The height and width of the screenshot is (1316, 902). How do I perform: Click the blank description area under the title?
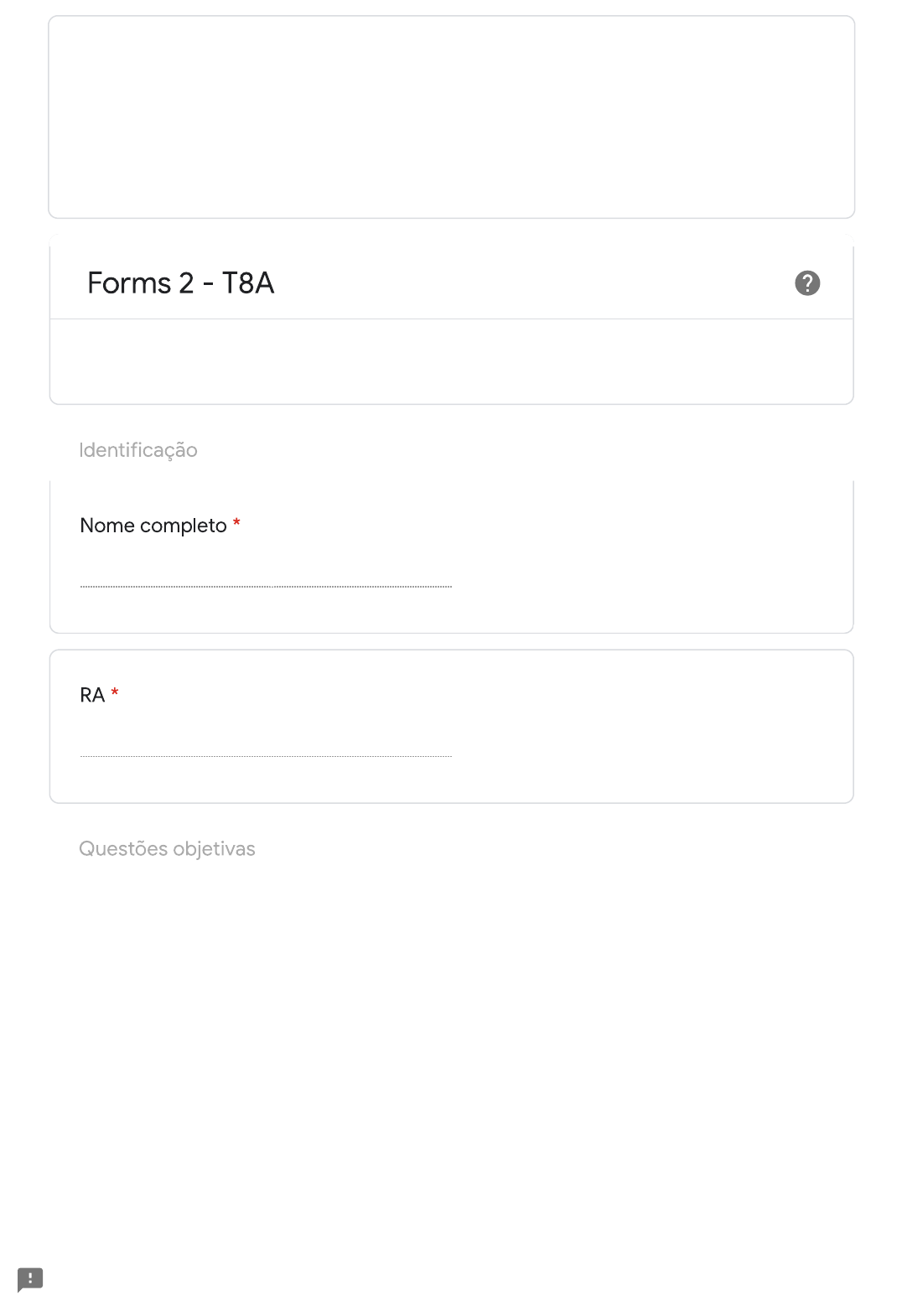click(x=451, y=361)
